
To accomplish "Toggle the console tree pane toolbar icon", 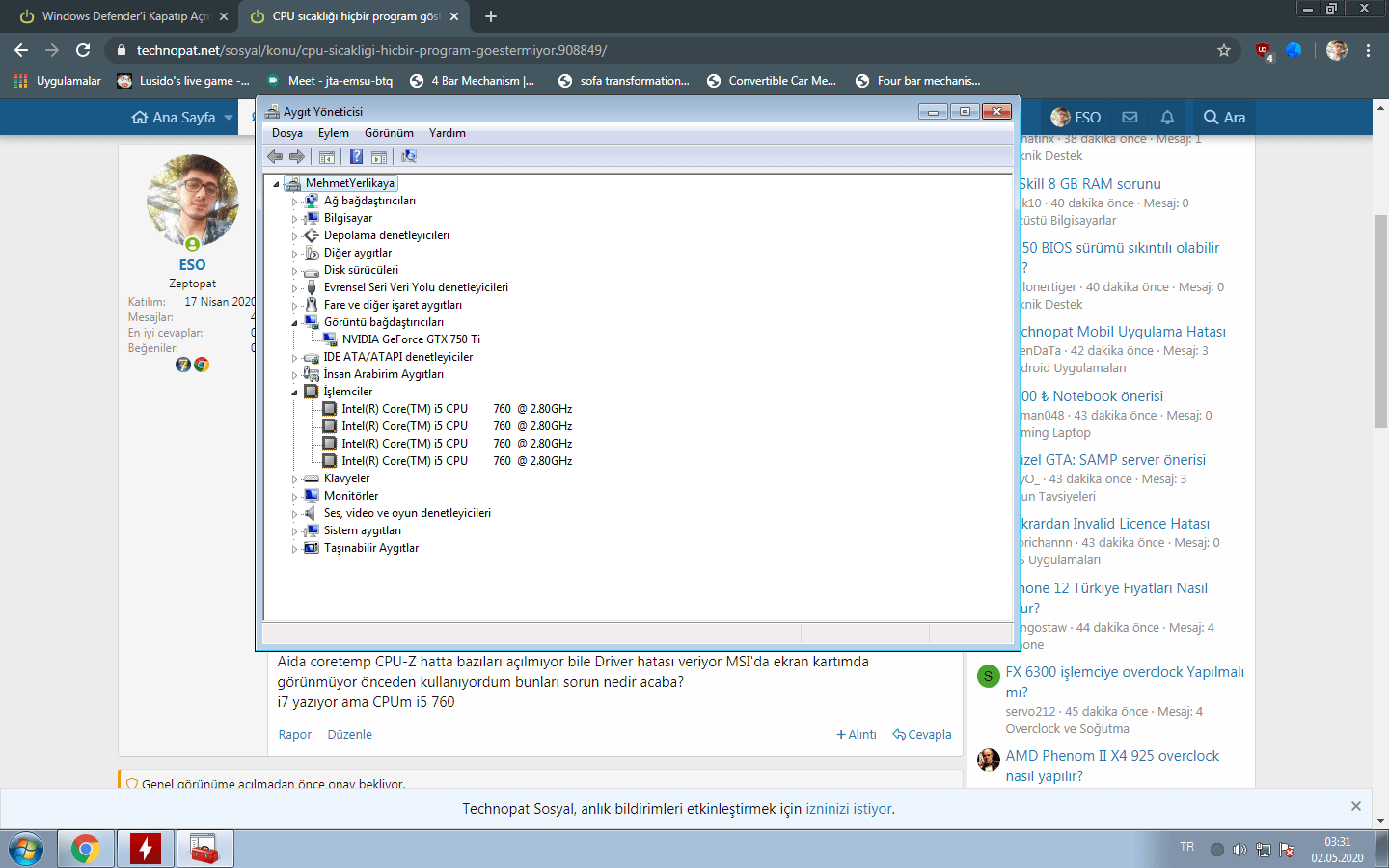I will [327, 156].
